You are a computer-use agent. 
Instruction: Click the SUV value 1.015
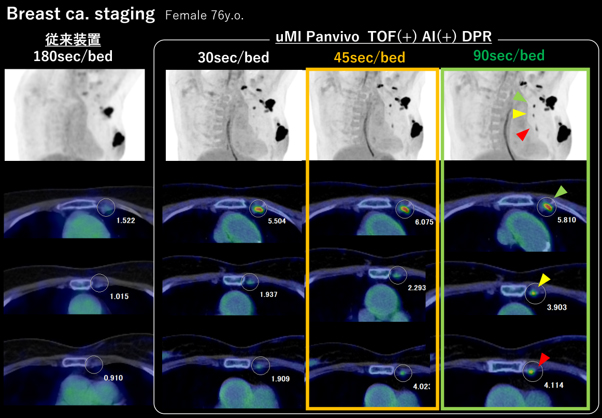pos(119,296)
